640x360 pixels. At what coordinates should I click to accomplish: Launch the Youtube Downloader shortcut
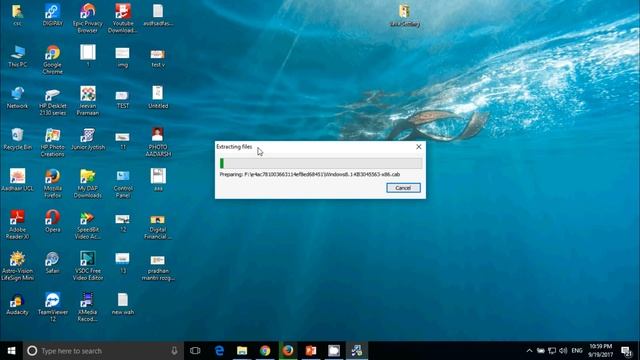tap(122, 18)
